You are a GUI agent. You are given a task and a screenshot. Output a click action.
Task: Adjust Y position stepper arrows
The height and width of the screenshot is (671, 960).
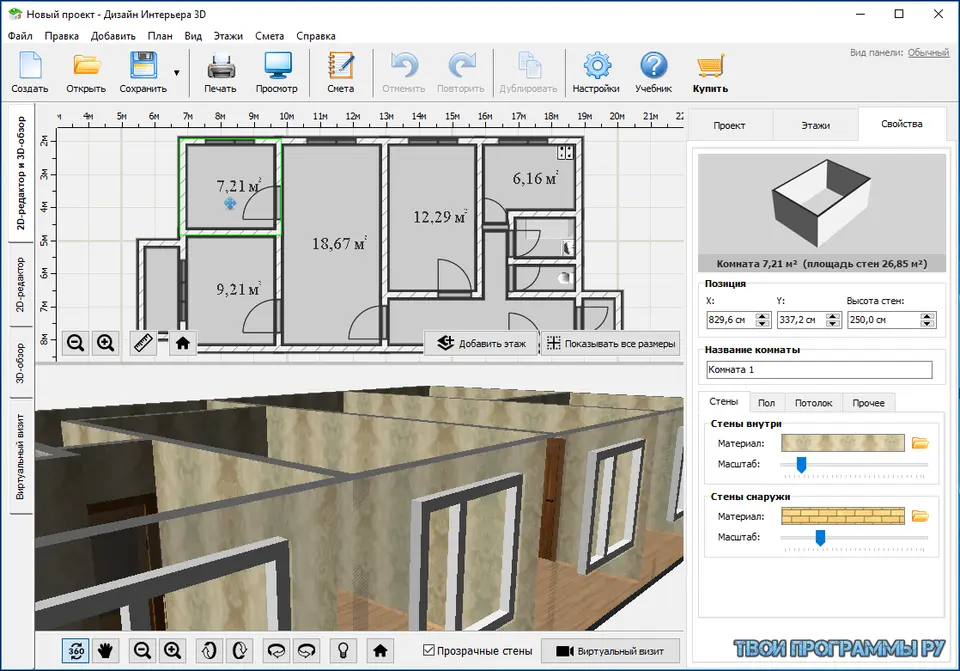(x=833, y=320)
